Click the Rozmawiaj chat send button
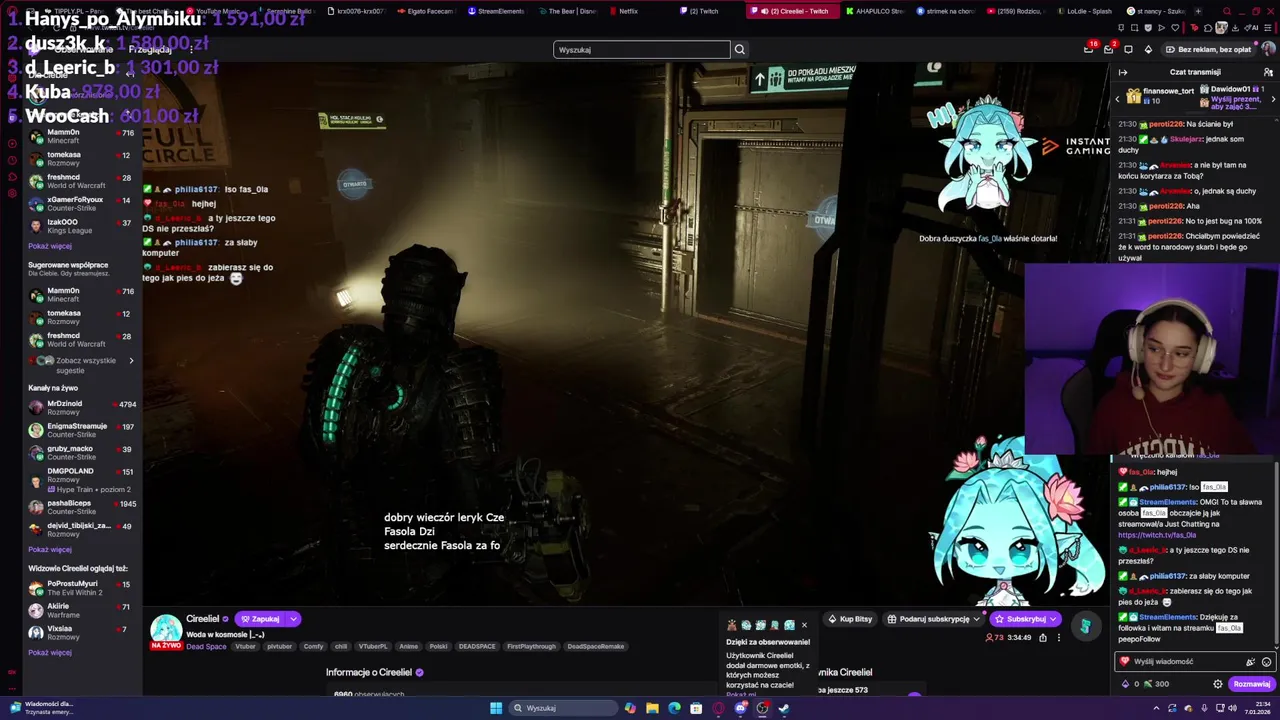1280x720 pixels. (1251, 684)
